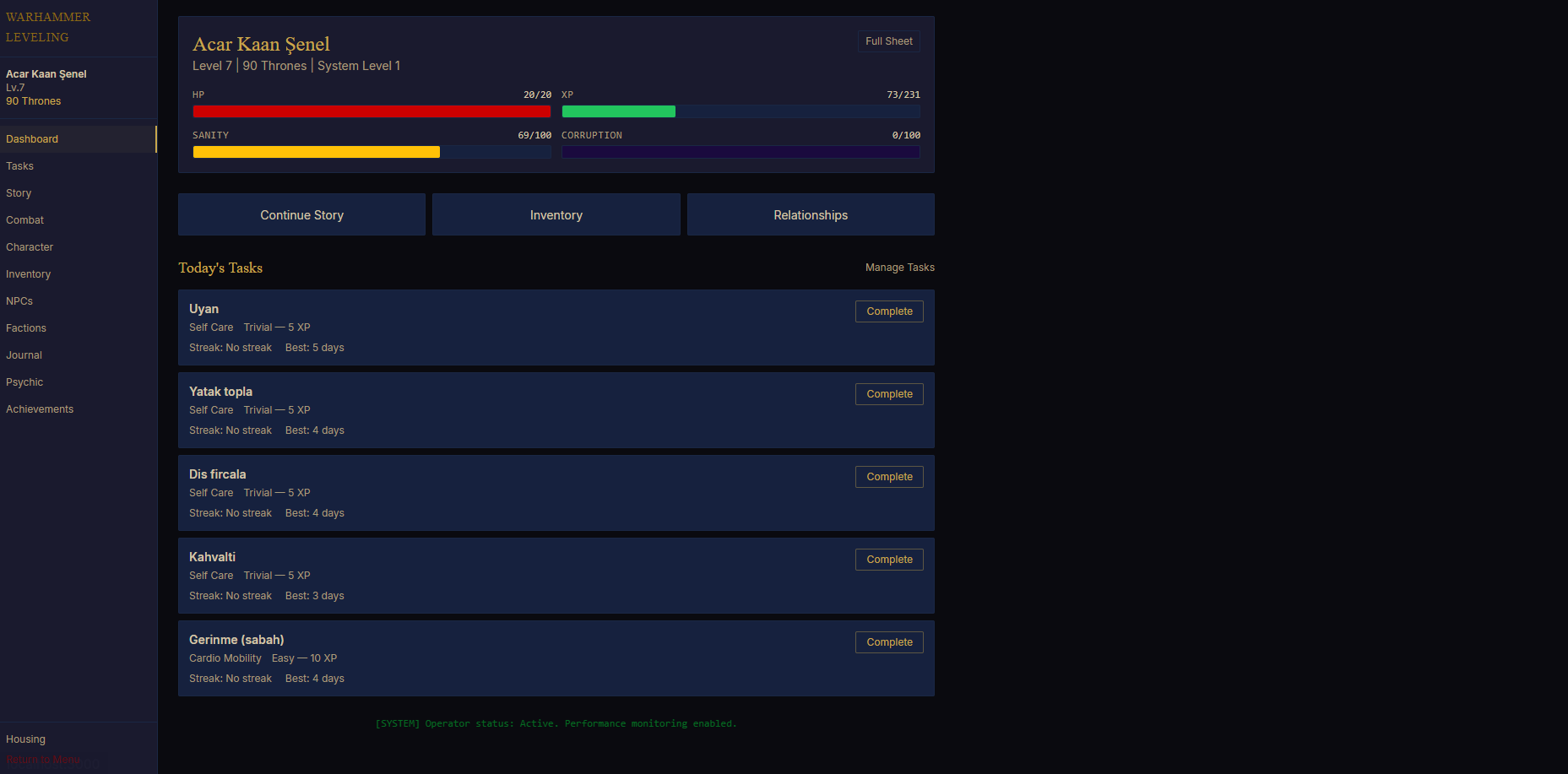The image size is (1568, 774).
Task: Complete the Uyan task
Action: coord(889,311)
